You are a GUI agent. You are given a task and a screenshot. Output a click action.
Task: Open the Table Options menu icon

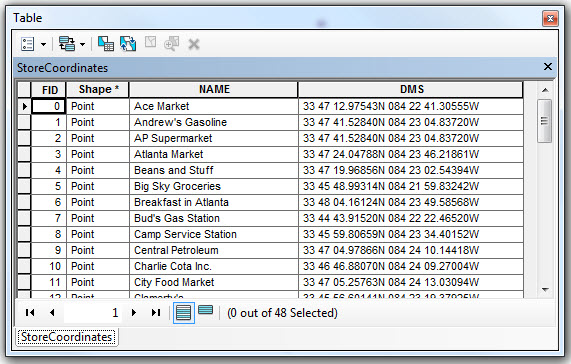click(28, 44)
